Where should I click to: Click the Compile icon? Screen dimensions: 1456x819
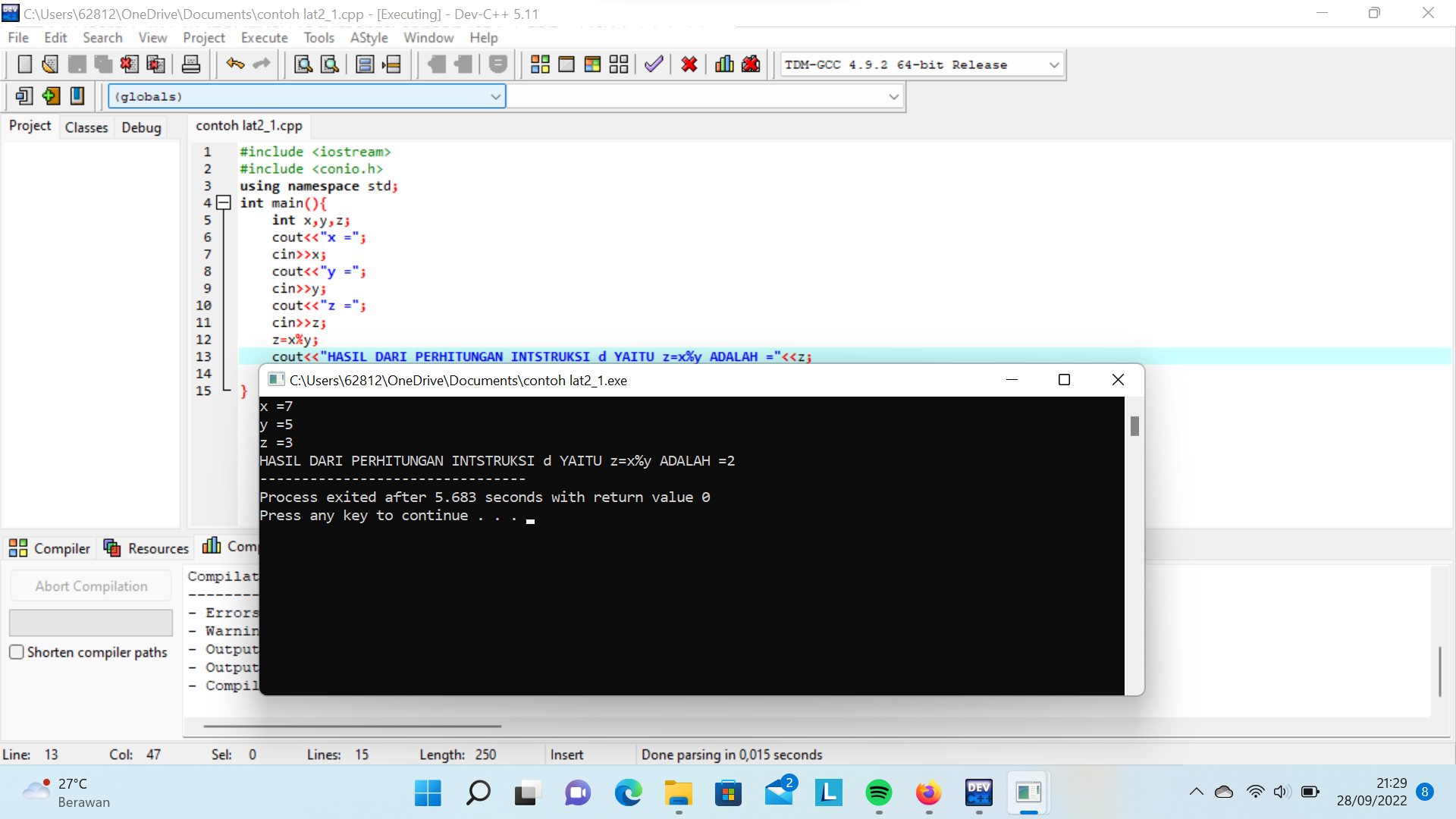540,64
